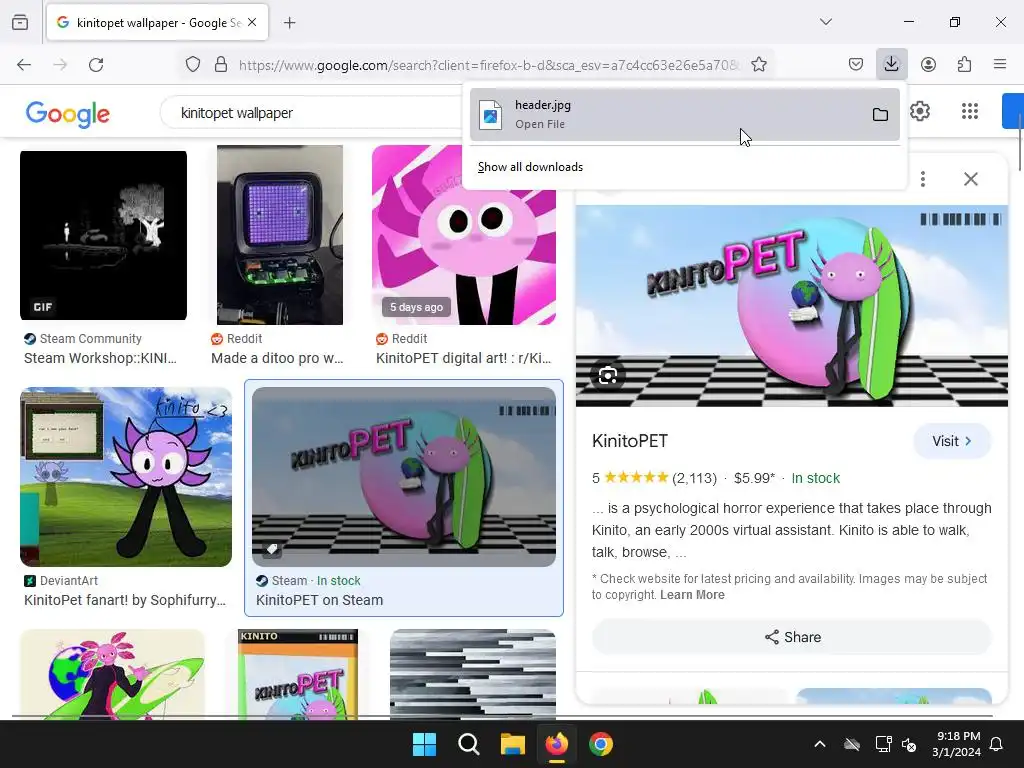This screenshot has height=768, width=1024.
Task: Bookmark this page with the star
Action: point(759,65)
